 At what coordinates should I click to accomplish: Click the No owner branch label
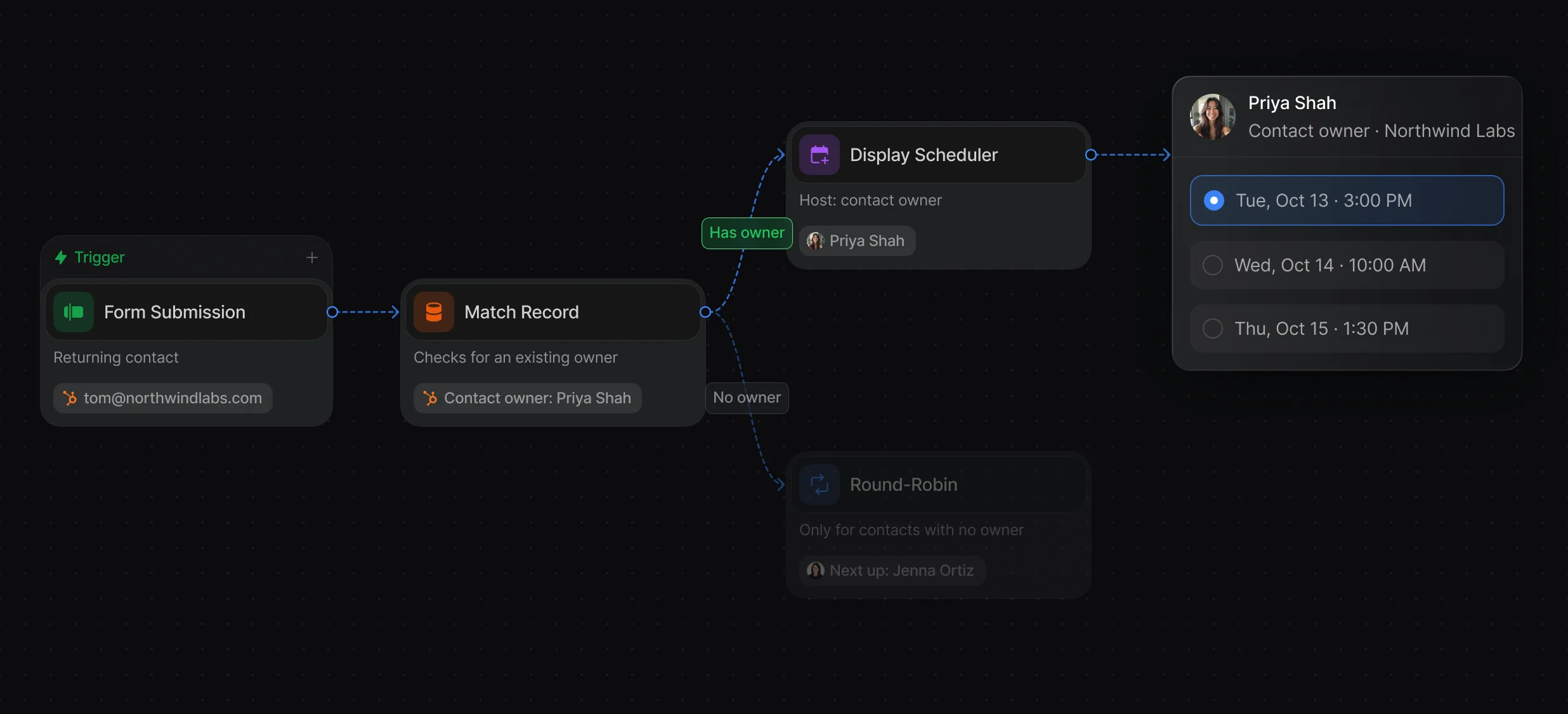(x=747, y=398)
